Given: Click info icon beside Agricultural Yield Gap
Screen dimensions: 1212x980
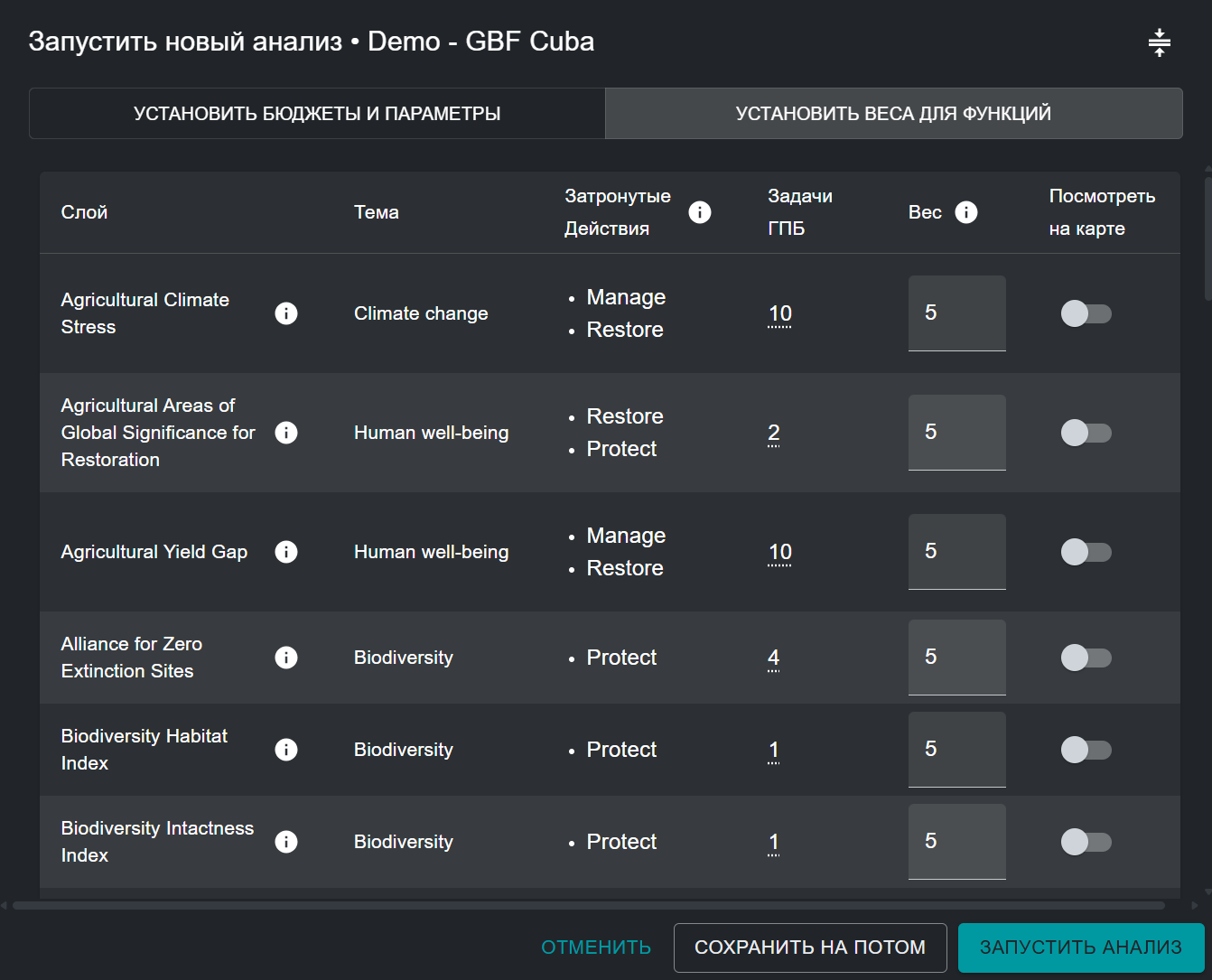Looking at the screenshot, I should [286, 552].
